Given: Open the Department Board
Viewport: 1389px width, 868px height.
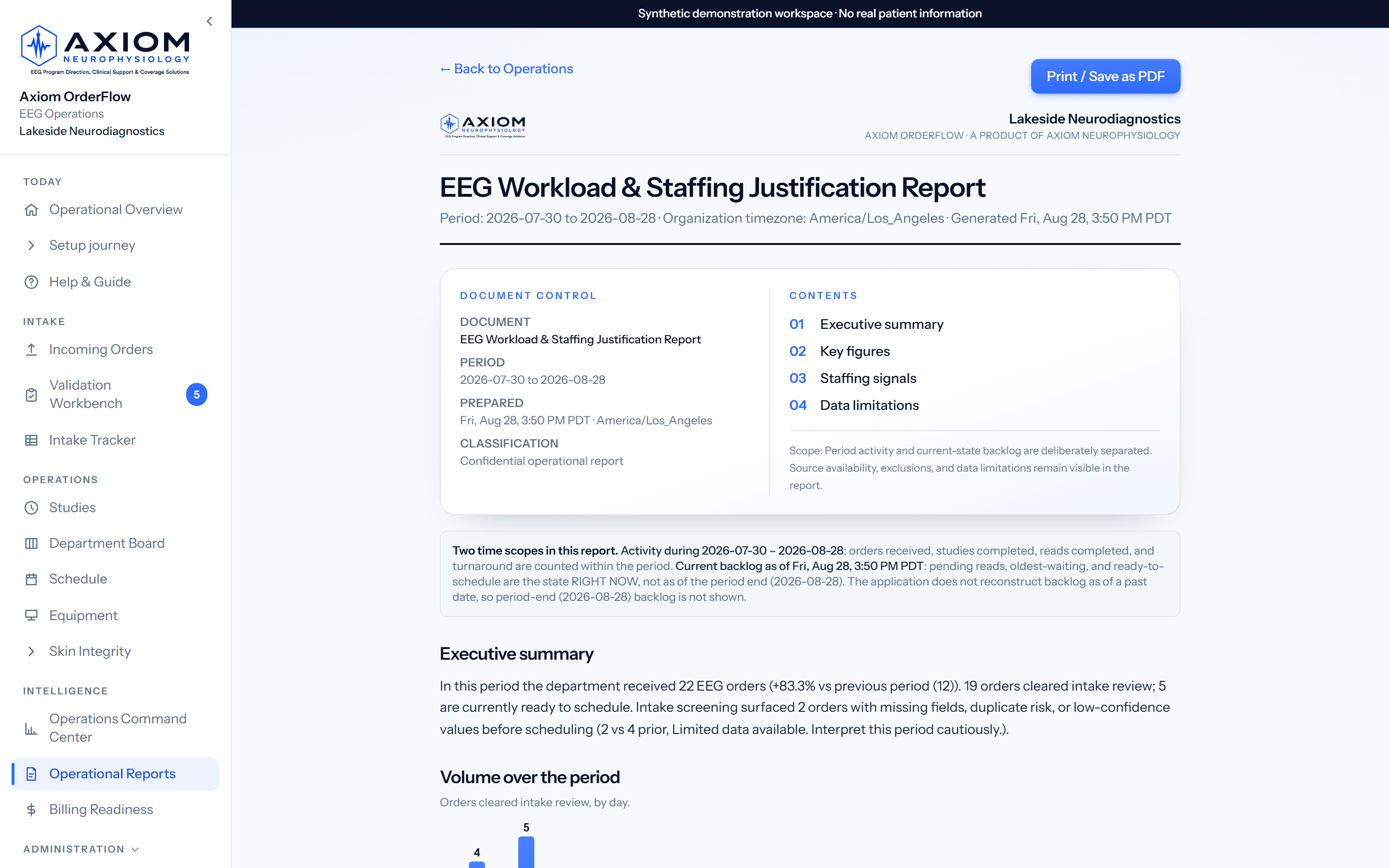Looking at the screenshot, I should click(x=115, y=543).
